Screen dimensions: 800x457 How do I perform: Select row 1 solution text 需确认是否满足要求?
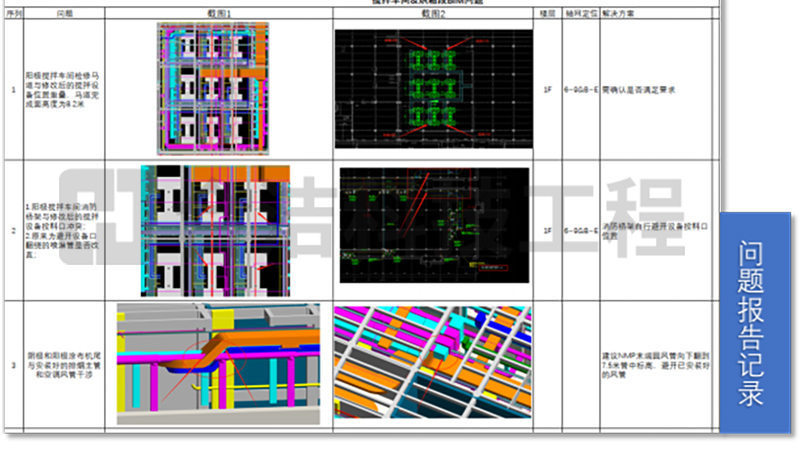coord(640,89)
